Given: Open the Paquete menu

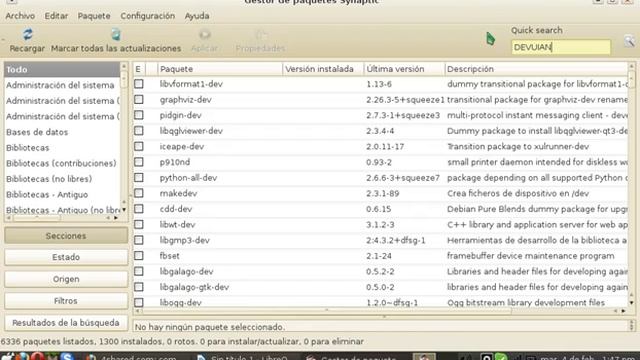Looking at the screenshot, I should tap(94, 16).
